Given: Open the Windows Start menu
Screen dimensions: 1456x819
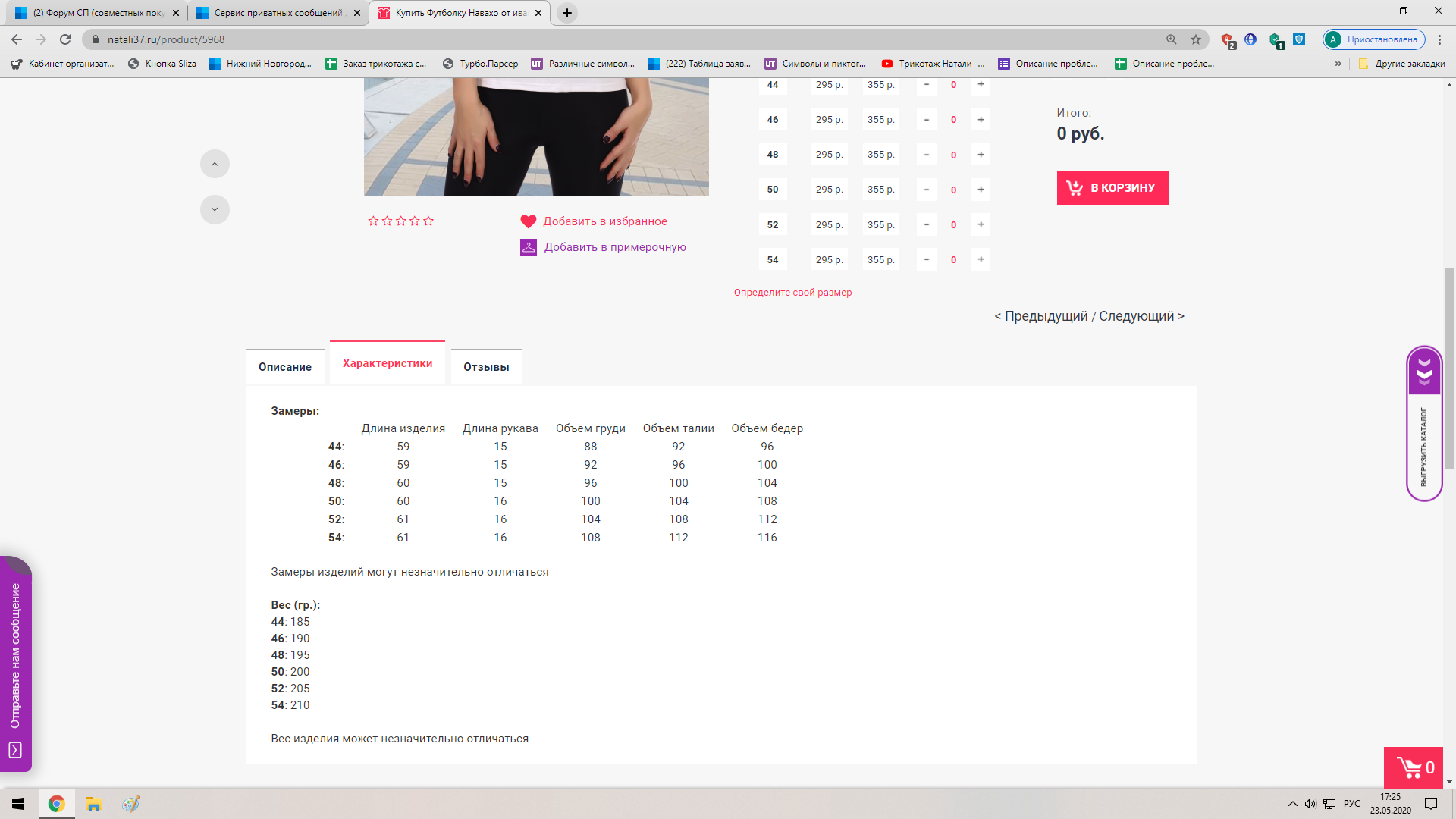Looking at the screenshot, I should 18,804.
